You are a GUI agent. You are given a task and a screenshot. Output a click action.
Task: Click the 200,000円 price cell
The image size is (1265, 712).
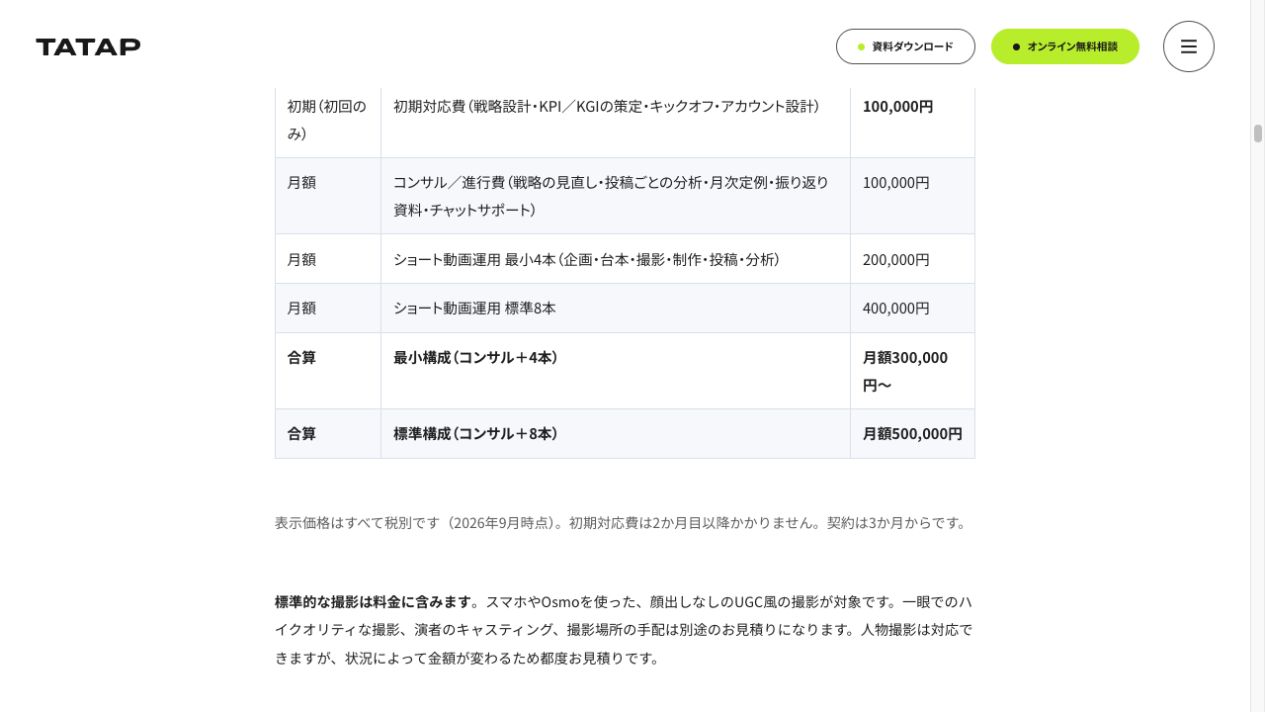point(912,259)
